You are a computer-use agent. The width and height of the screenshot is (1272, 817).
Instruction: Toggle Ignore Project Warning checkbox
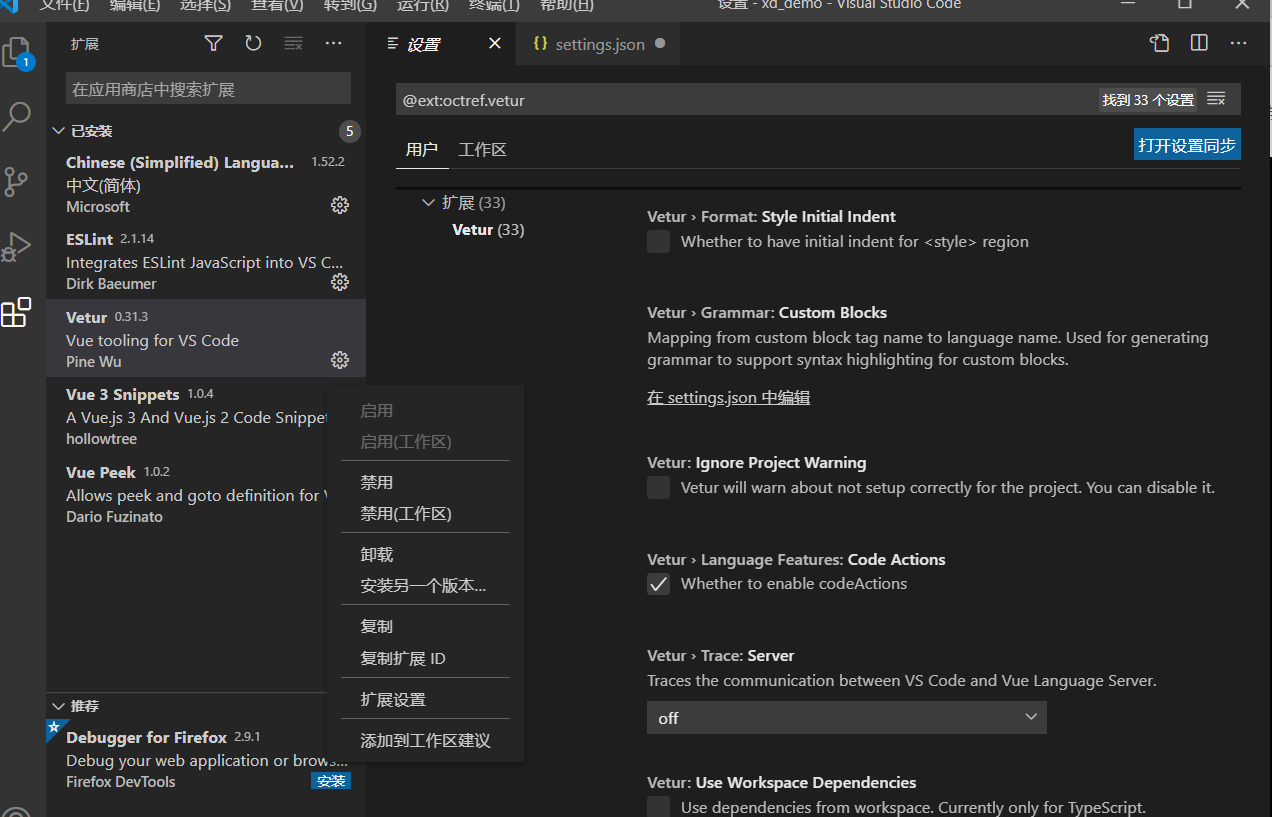658,487
